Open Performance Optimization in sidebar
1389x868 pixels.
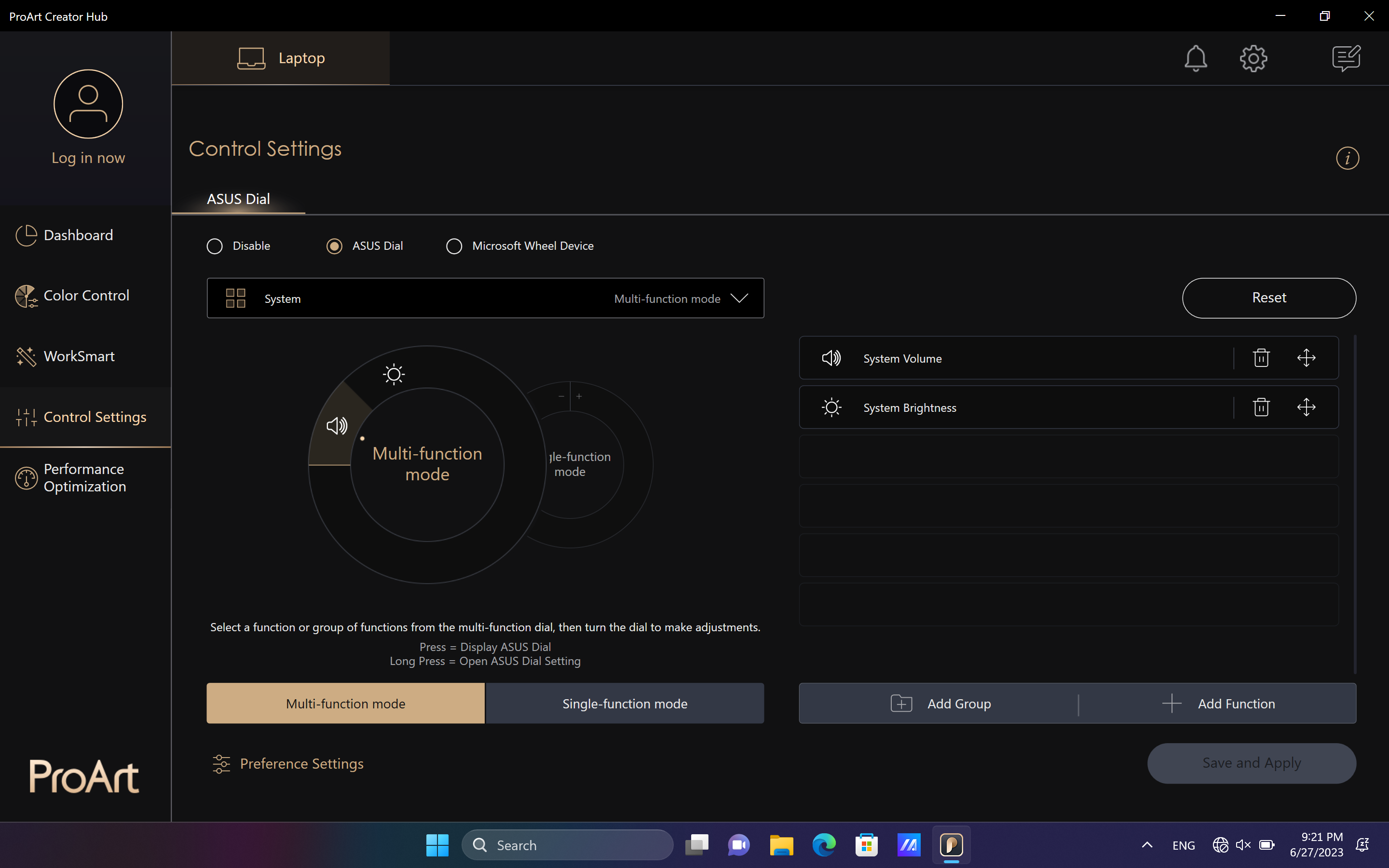click(x=85, y=477)
